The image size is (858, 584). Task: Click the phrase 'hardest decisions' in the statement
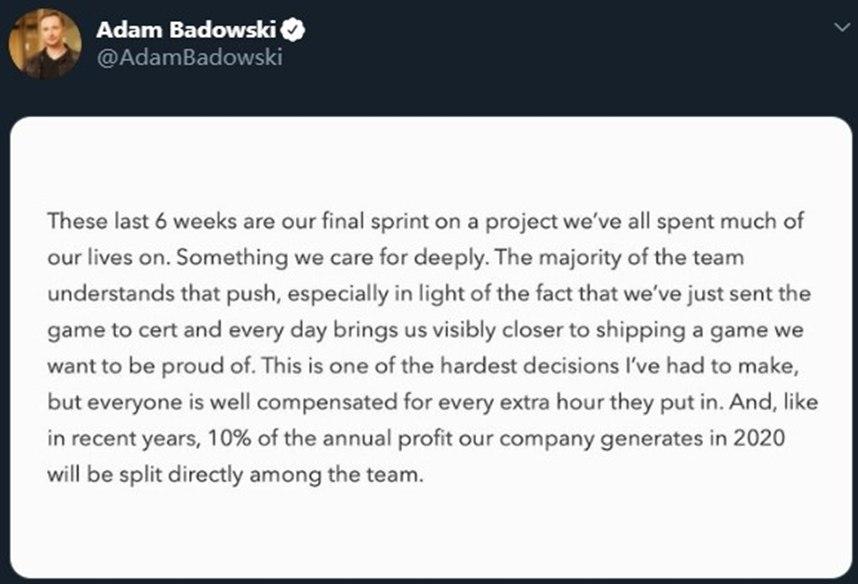529,366
